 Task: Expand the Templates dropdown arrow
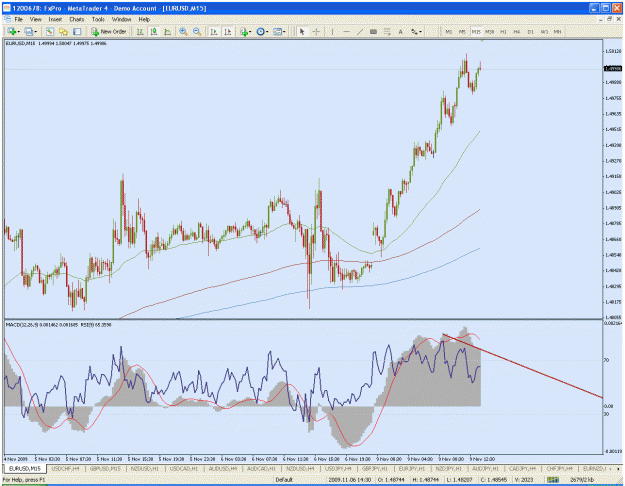click(284, 32)
